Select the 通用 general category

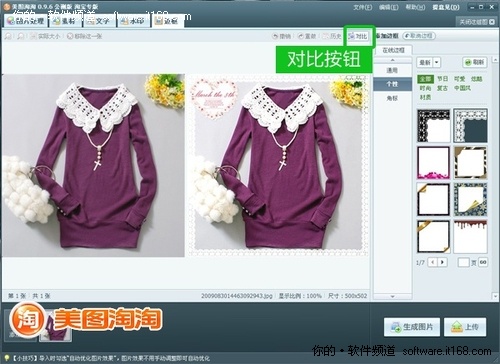(392, 70)
